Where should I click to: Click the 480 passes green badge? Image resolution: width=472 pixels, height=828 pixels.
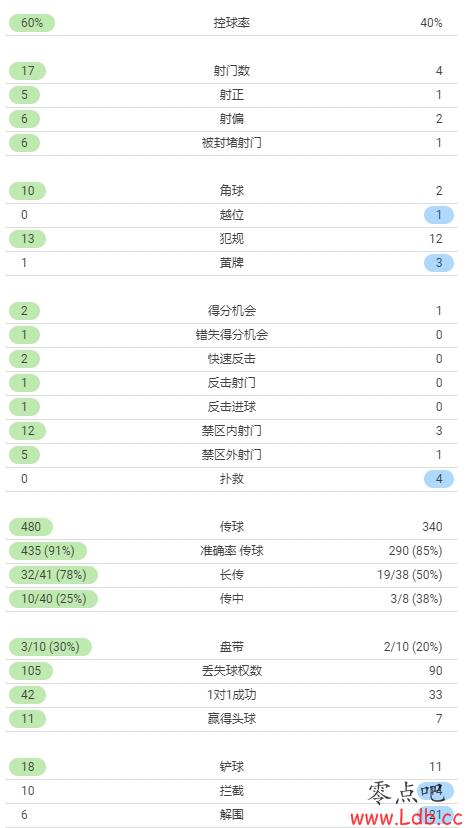(x=32, y=526)
